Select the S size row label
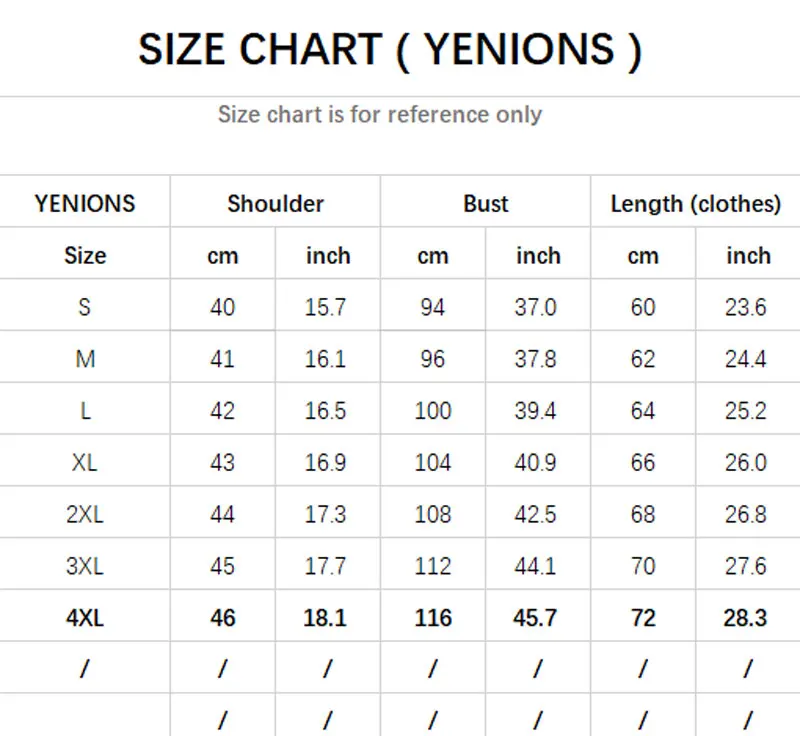 pos(85,307)
